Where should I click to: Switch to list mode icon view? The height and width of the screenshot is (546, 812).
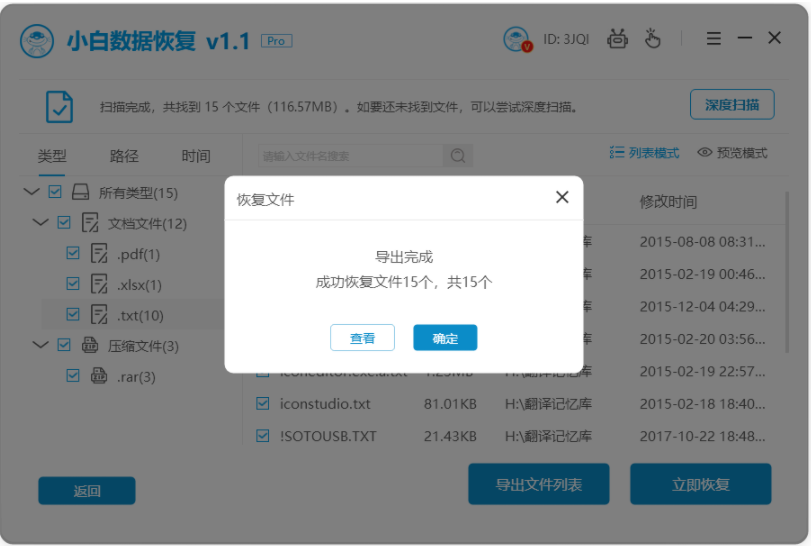coord(616,152)
